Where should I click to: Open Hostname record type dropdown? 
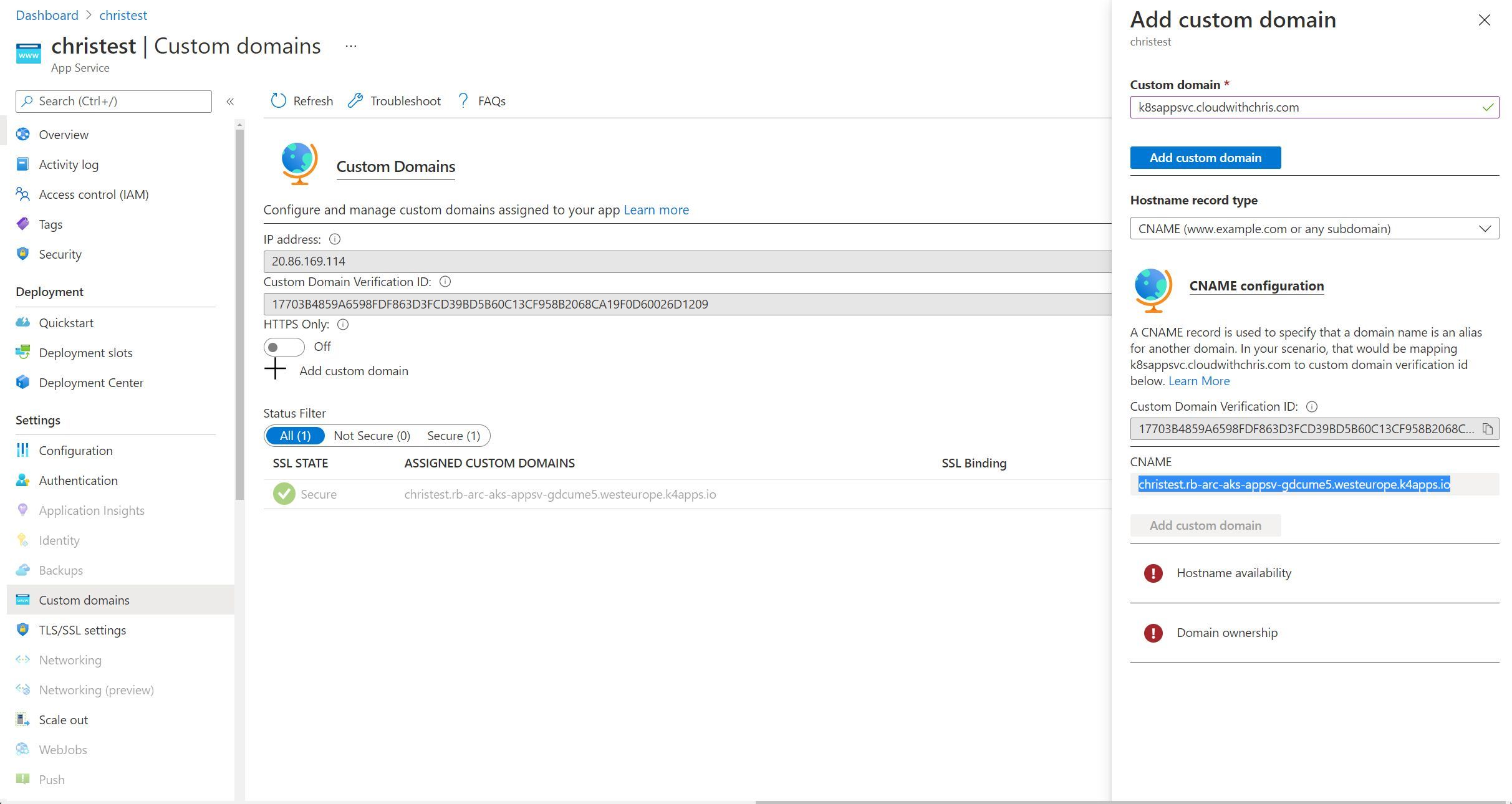click(1314, 228)
